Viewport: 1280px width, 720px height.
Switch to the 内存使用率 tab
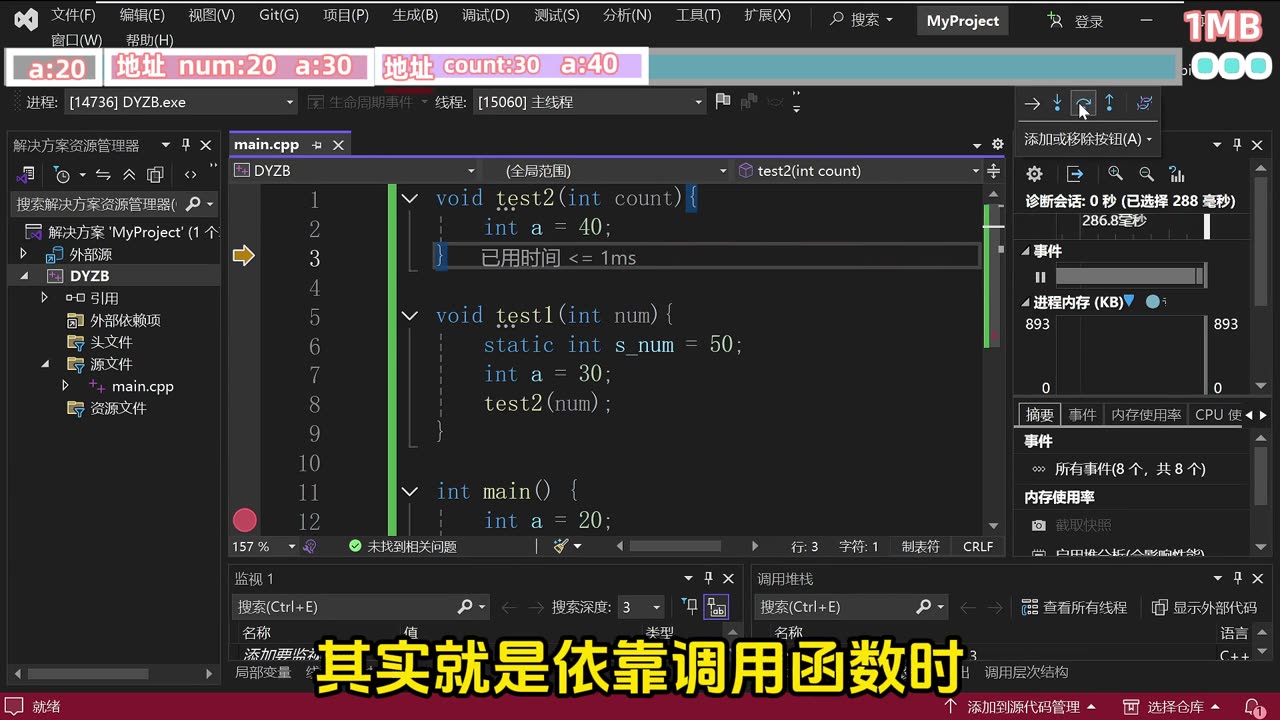coord(1146,414)
